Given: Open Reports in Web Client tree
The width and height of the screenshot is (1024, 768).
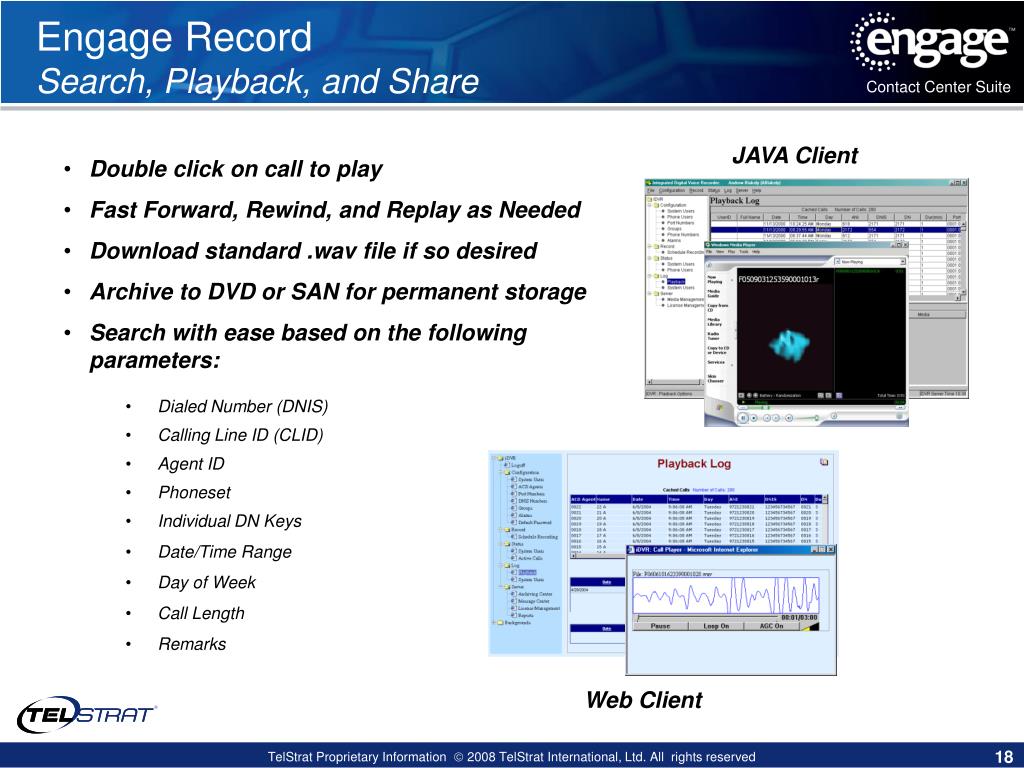Looking at the screenshot, I should coord(526,616).
